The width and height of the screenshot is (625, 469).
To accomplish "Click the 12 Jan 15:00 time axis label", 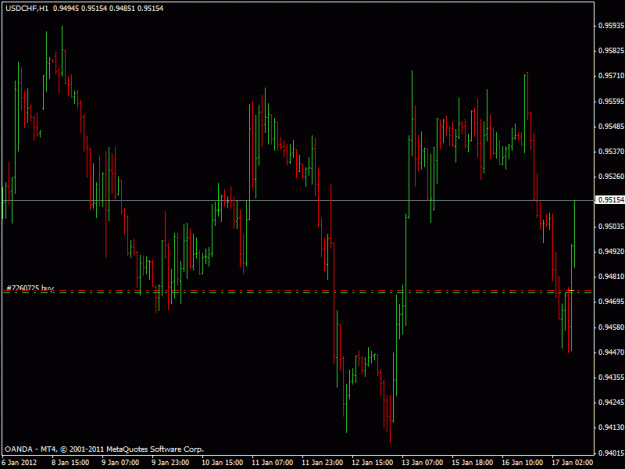I will [x=372, y=463].
